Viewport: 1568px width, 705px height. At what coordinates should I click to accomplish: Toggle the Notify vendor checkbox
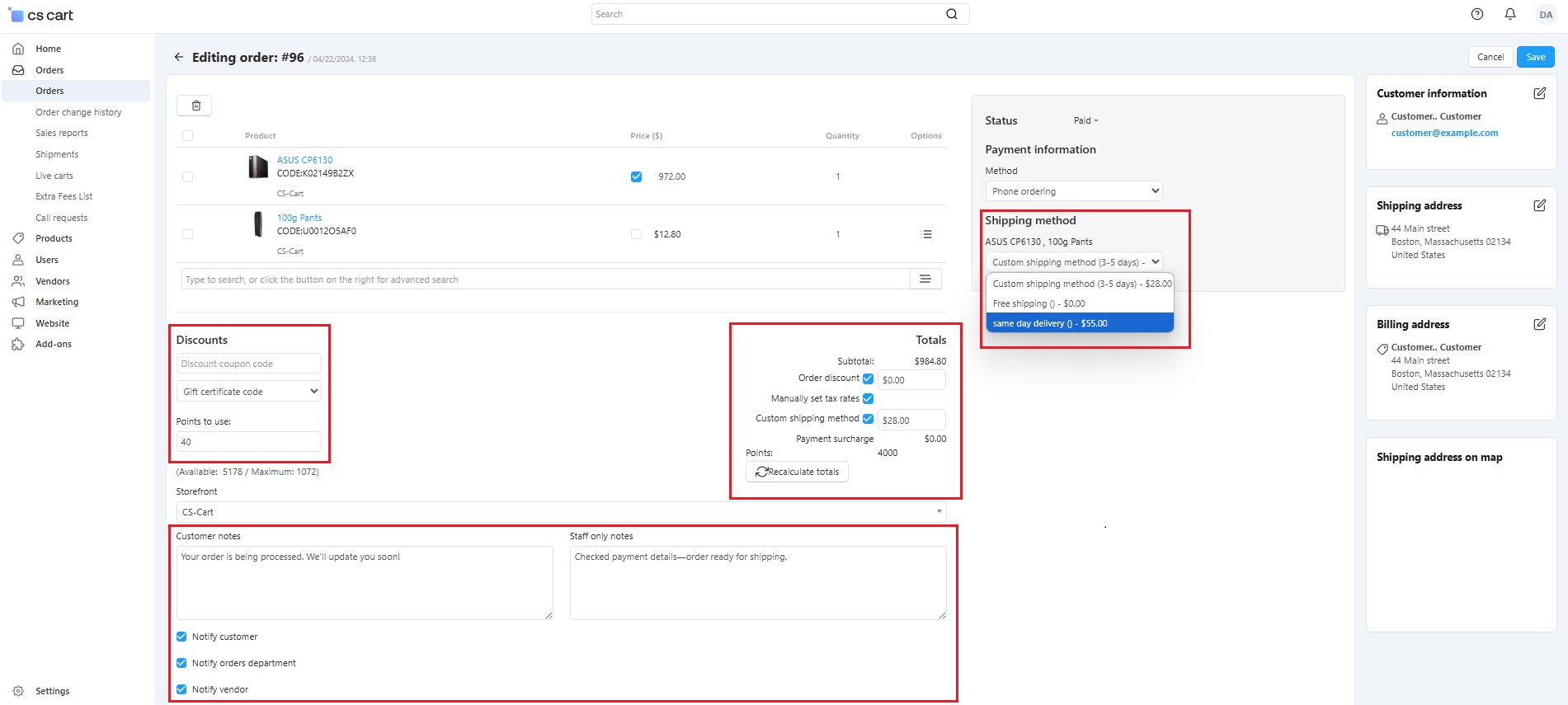181,689
